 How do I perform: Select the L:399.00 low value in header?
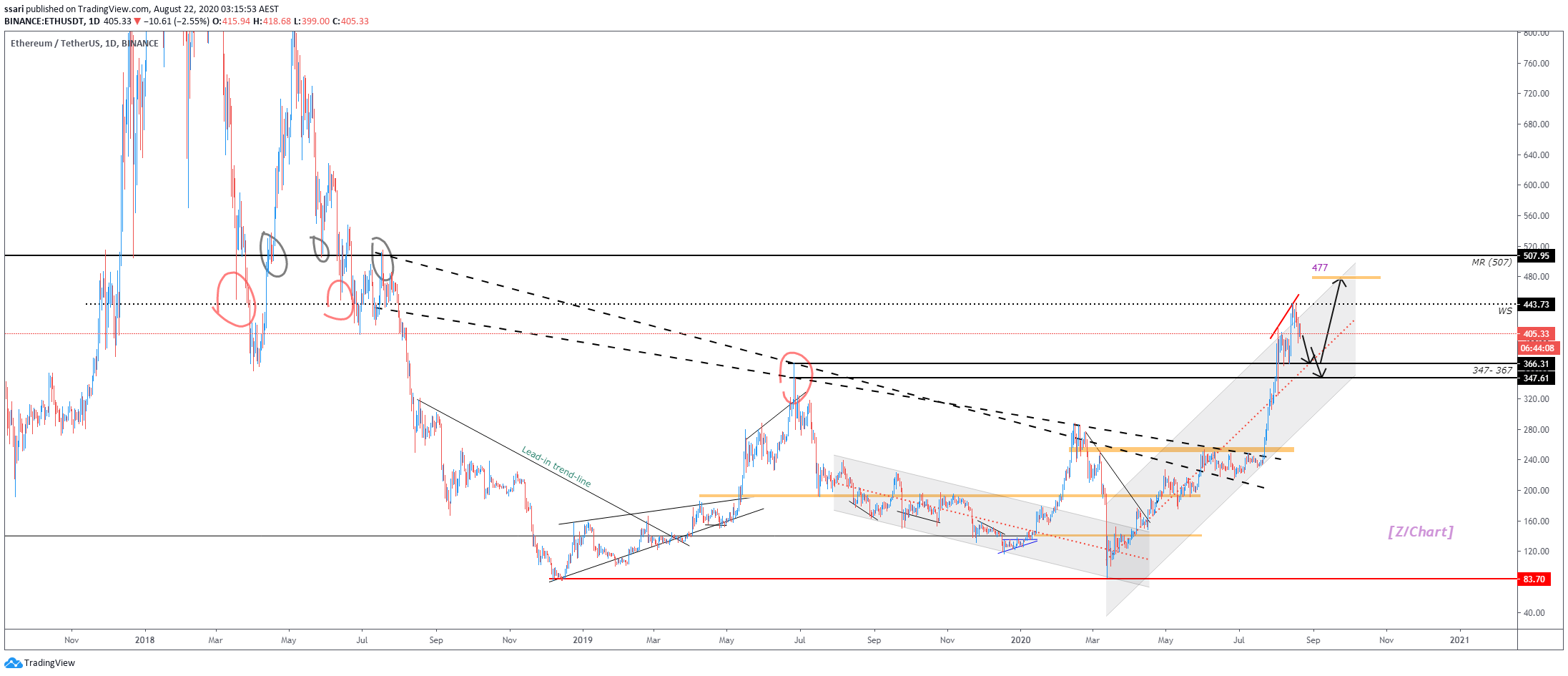pos(312,21)
